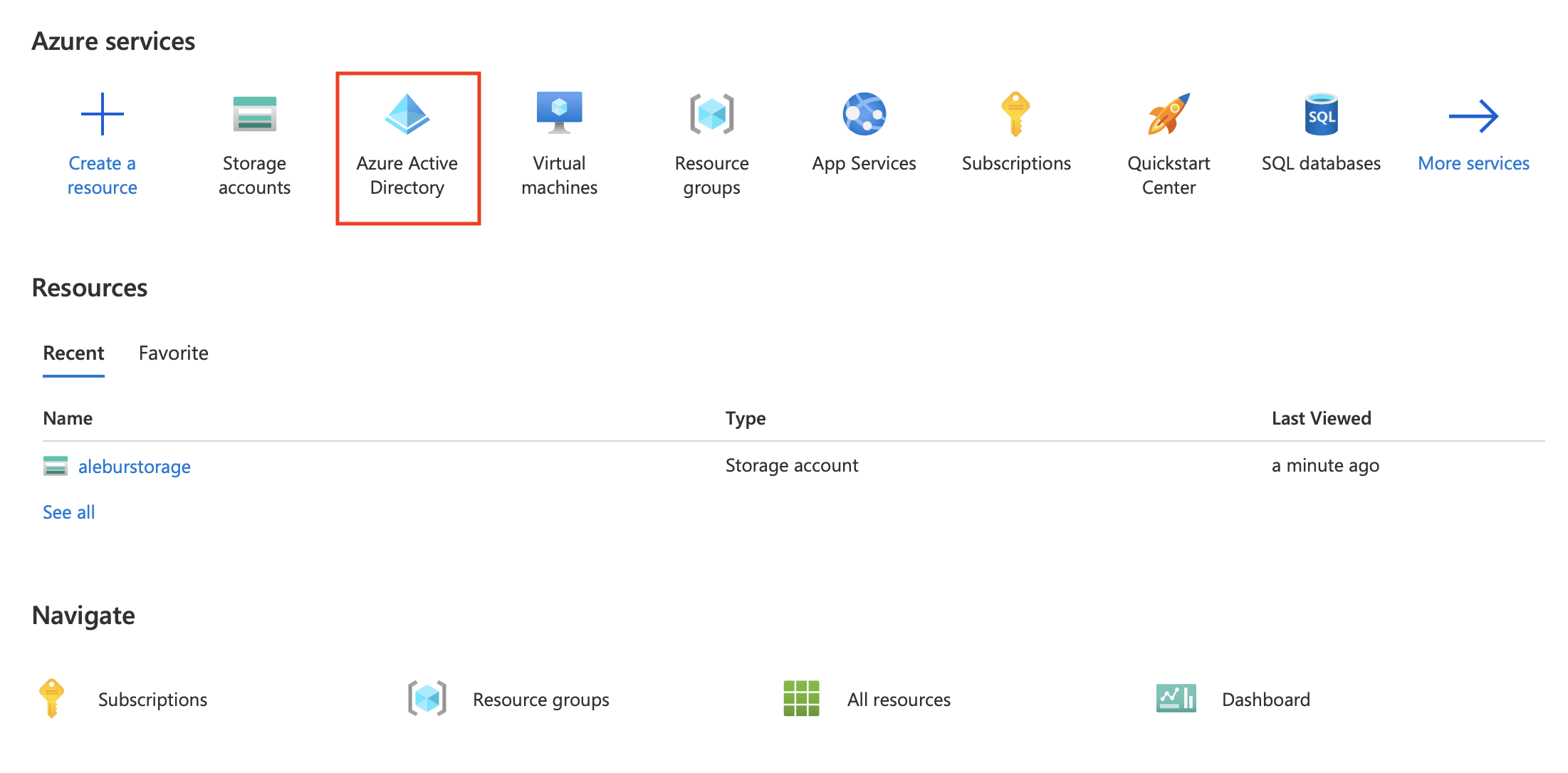The height and width of the screenshot is (773, 1568).
Task: Open Azure Active Directory icon
Action: [407, 114]
